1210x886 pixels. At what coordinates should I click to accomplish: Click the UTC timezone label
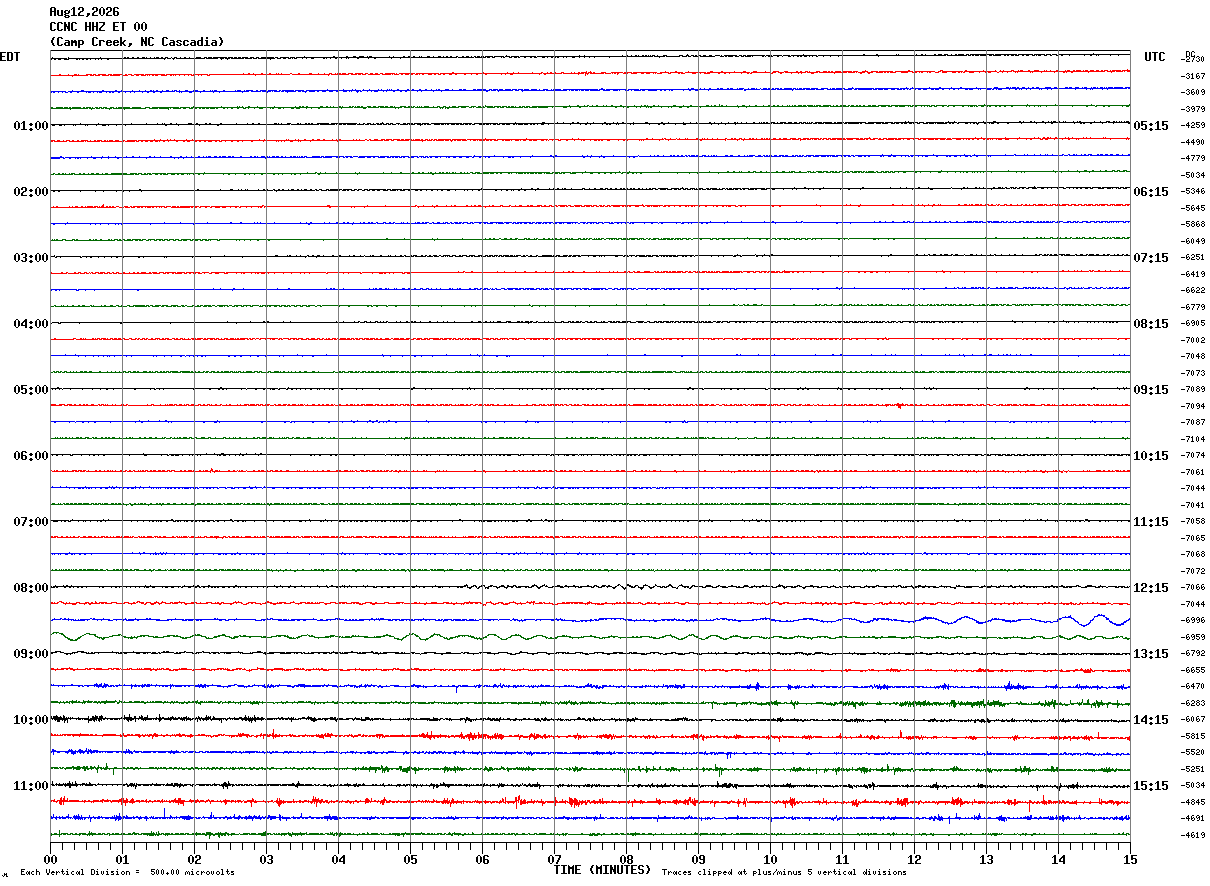[x=1155, y=57]
